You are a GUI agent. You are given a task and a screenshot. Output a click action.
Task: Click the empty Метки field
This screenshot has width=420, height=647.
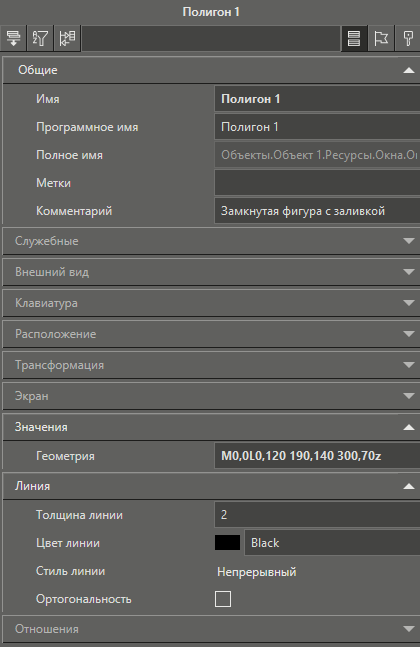(x=317, y=183)
